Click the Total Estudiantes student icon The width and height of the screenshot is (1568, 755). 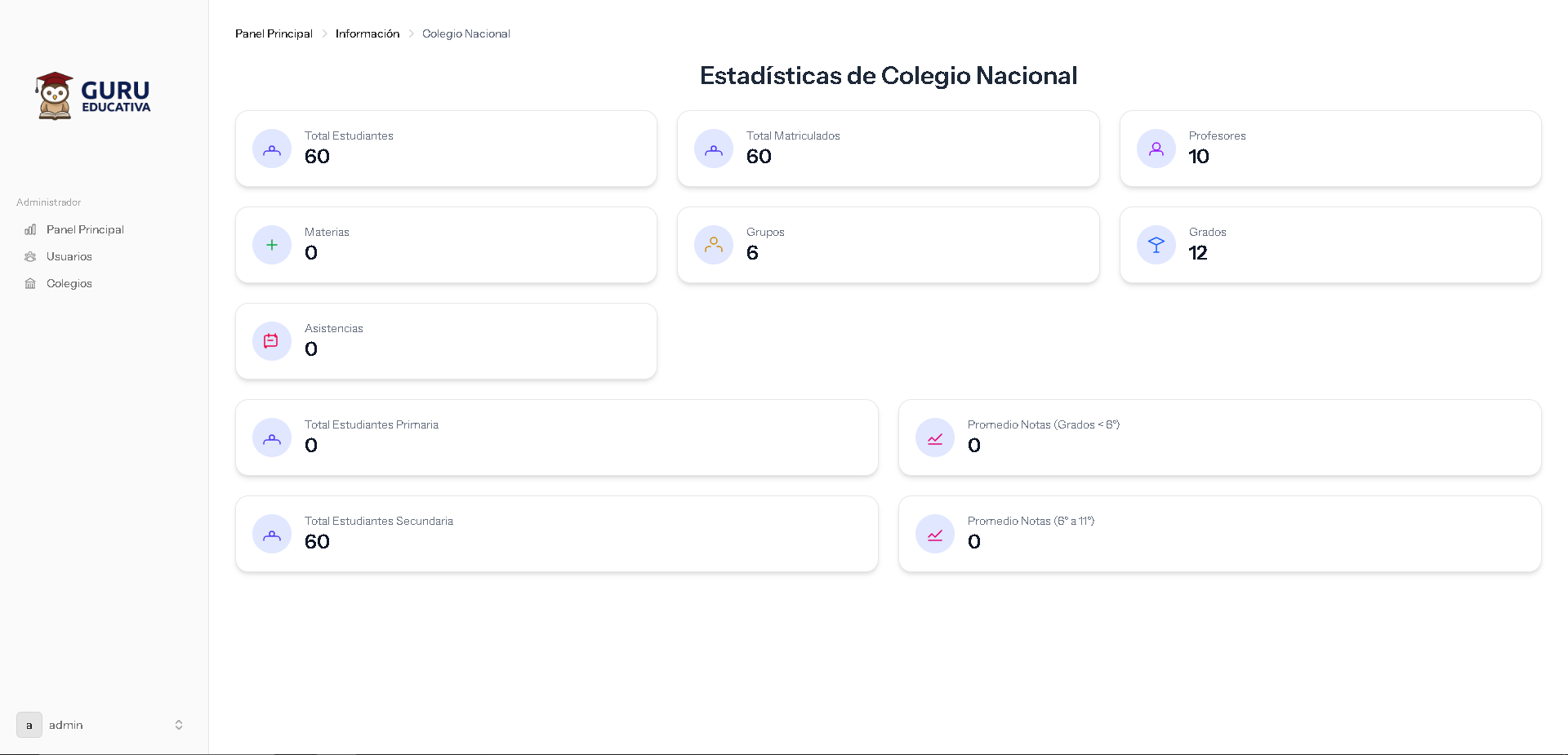tap(271, 149)
